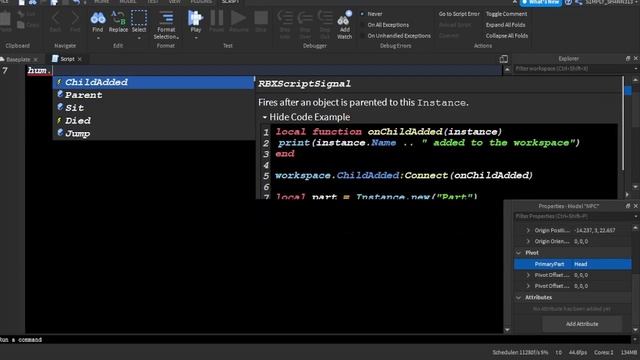640x360 pixels.
Task: Click the undo arrow in quick access bar
Action: click(76, 2)
